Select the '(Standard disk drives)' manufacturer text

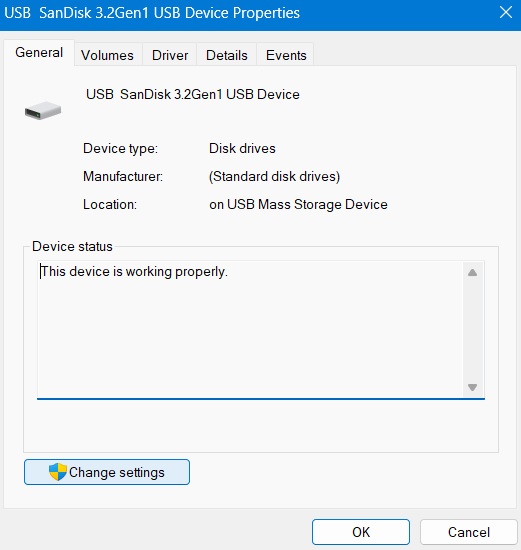point(274,176)
